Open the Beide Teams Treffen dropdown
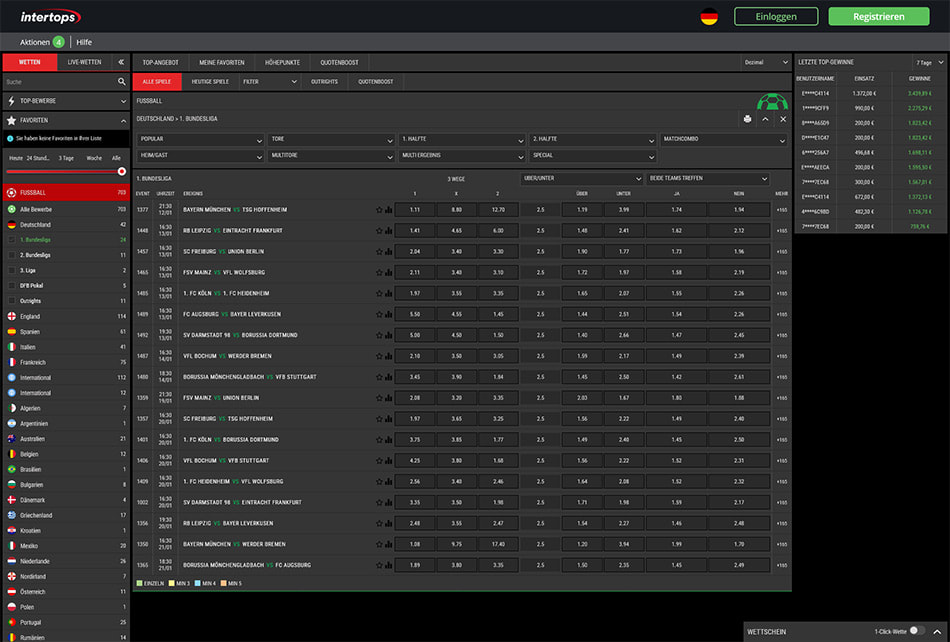This screenshot has width=950, height=642. pyautogui.click(x=708, y=179)
